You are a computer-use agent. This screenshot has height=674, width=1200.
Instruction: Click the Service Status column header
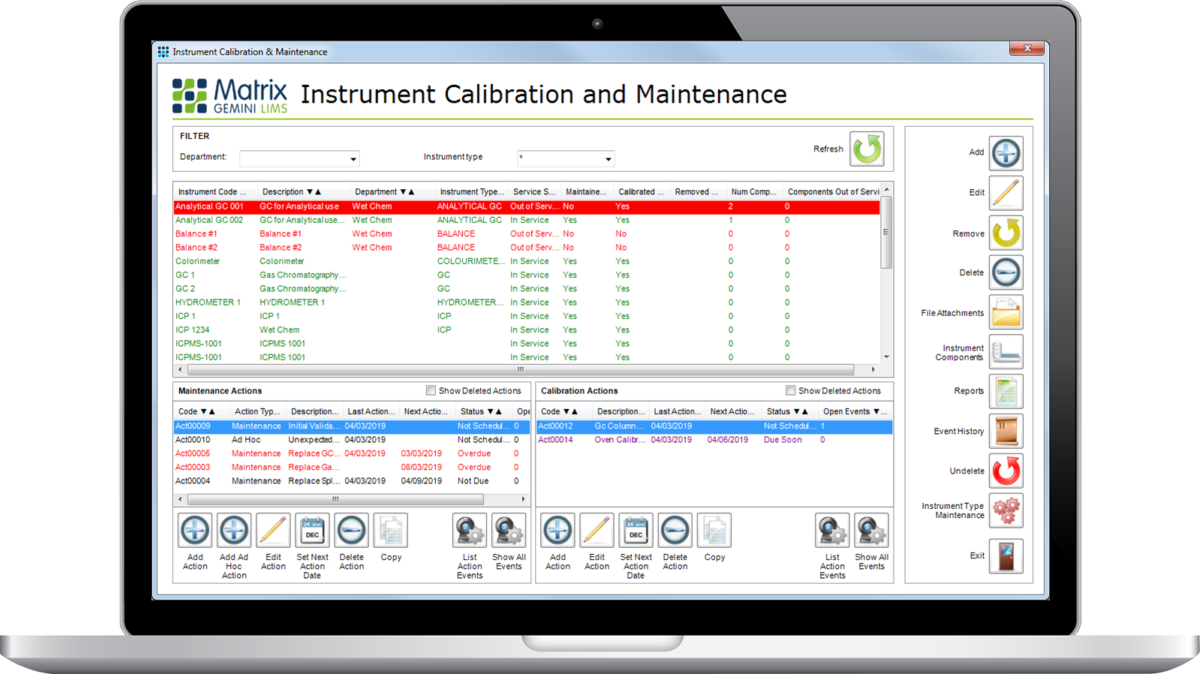534,191
